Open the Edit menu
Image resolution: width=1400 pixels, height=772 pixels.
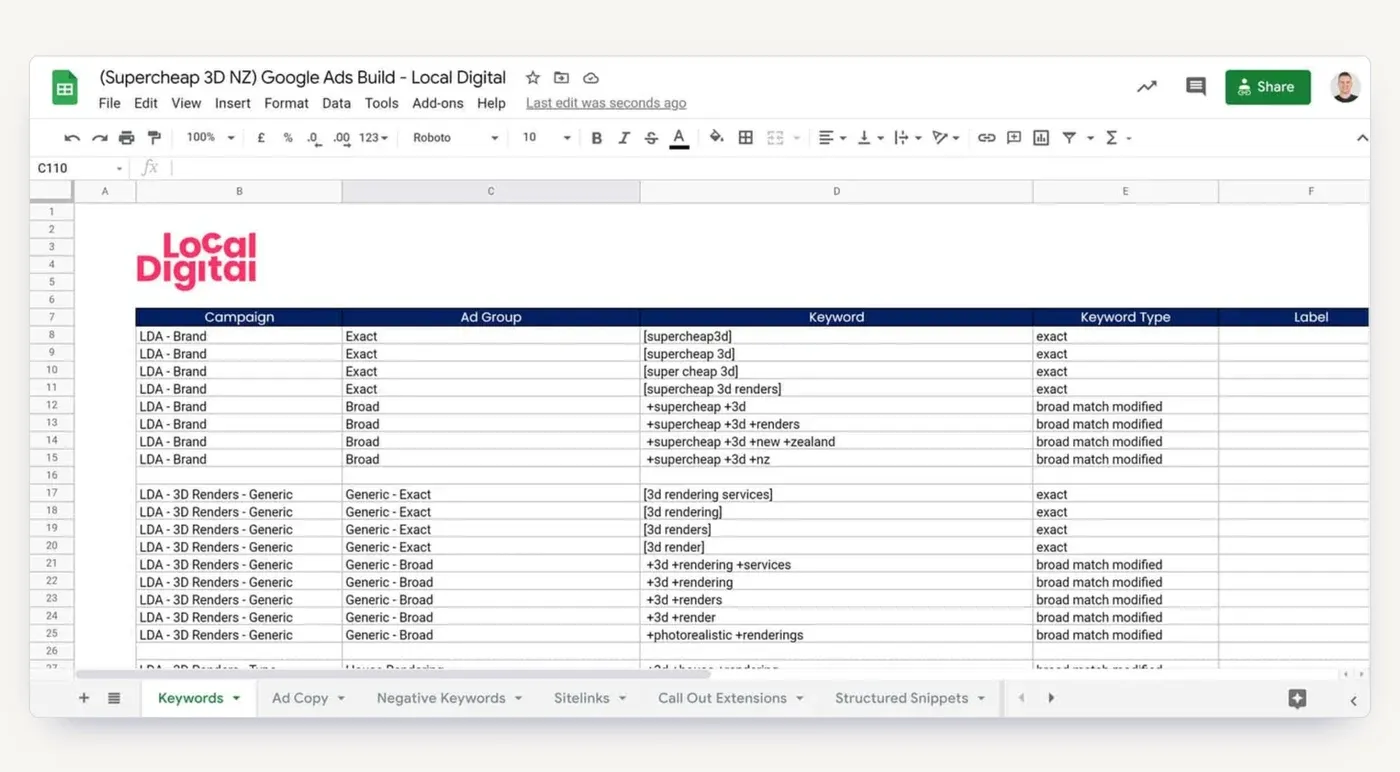[146, 103]
